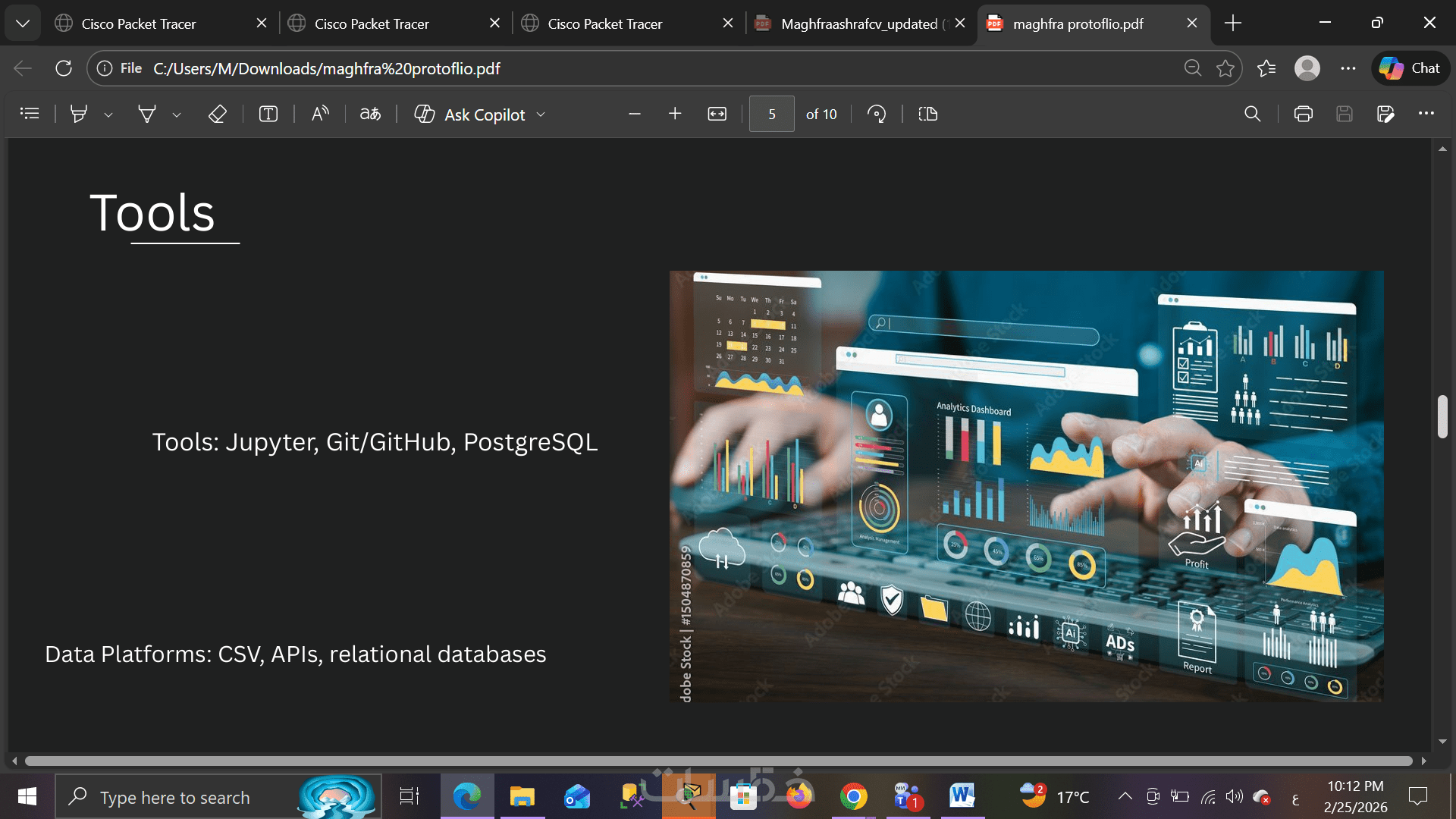The image size is (1456, 819).
Task: Open find in PDF search icon
Action: [x=1252, y=114]
